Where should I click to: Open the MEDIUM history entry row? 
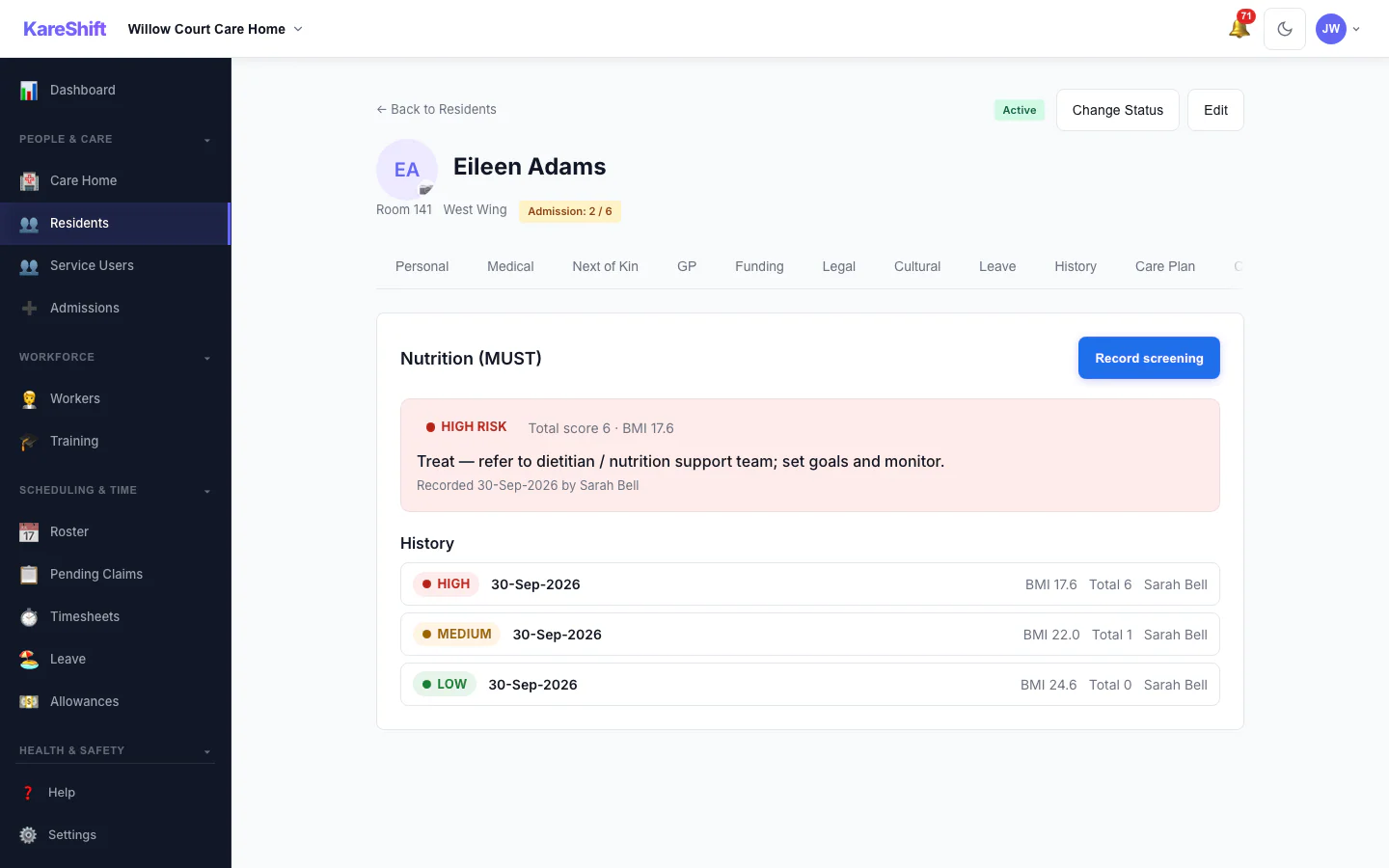click(x=810, y=635)
